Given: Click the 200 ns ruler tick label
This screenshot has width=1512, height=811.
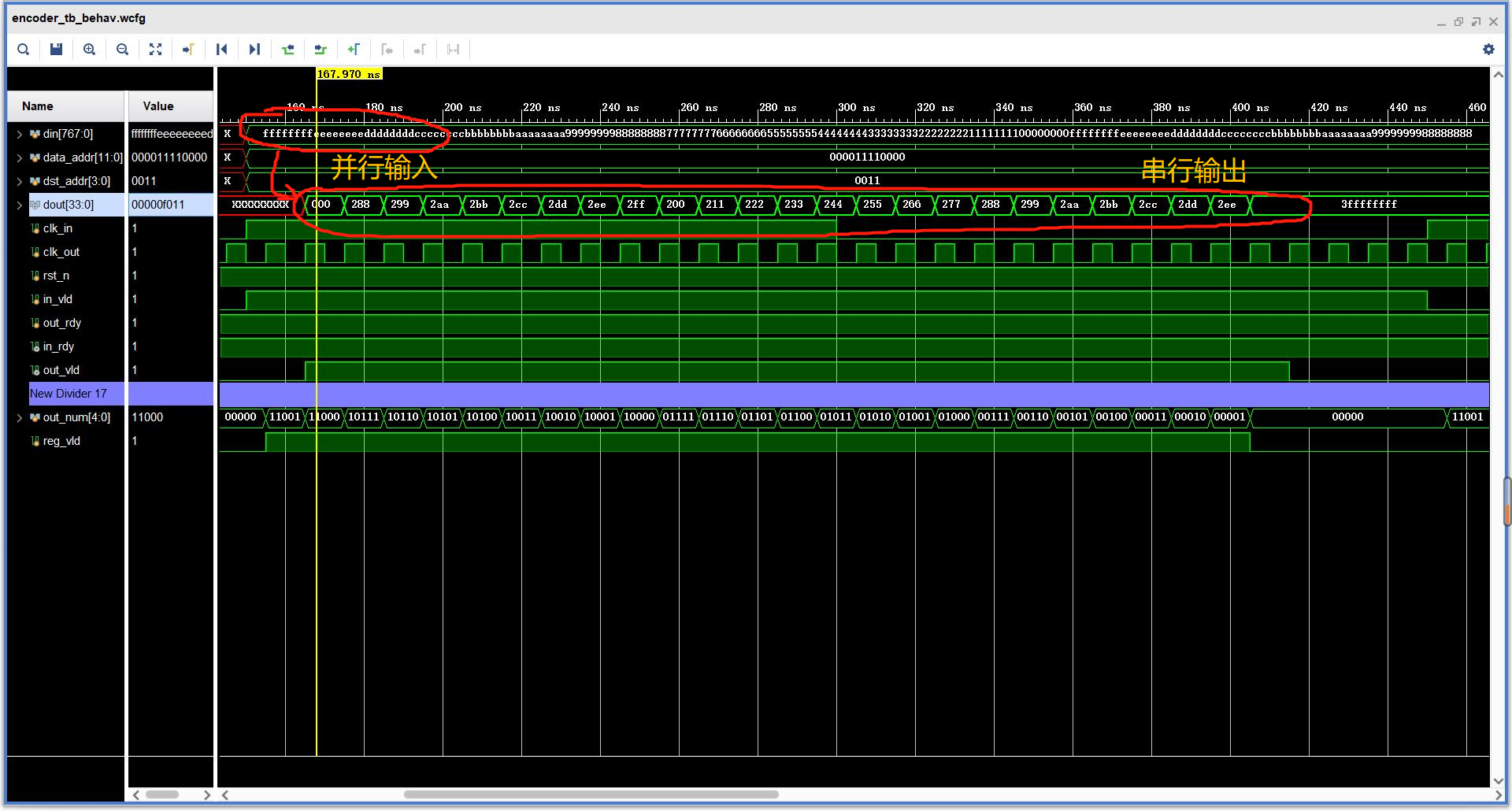Looking at the screenshot, I should (x=462, y=107).
